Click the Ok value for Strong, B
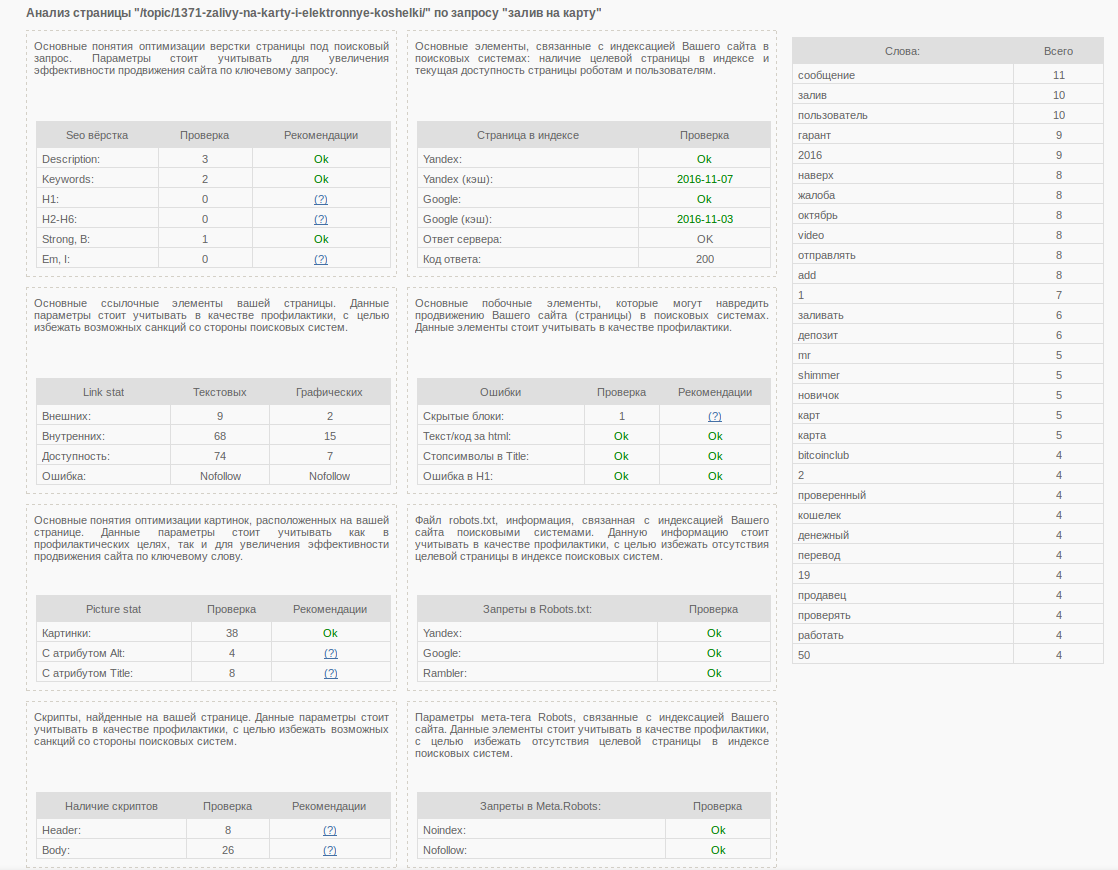 pos(321,239)
